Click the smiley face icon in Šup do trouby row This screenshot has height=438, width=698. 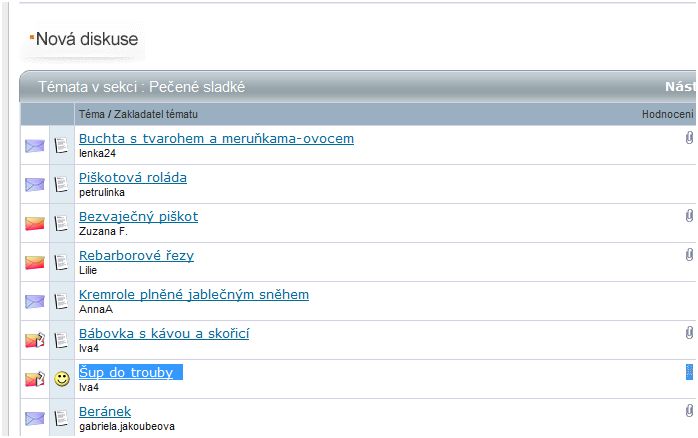tap(62, 379)
